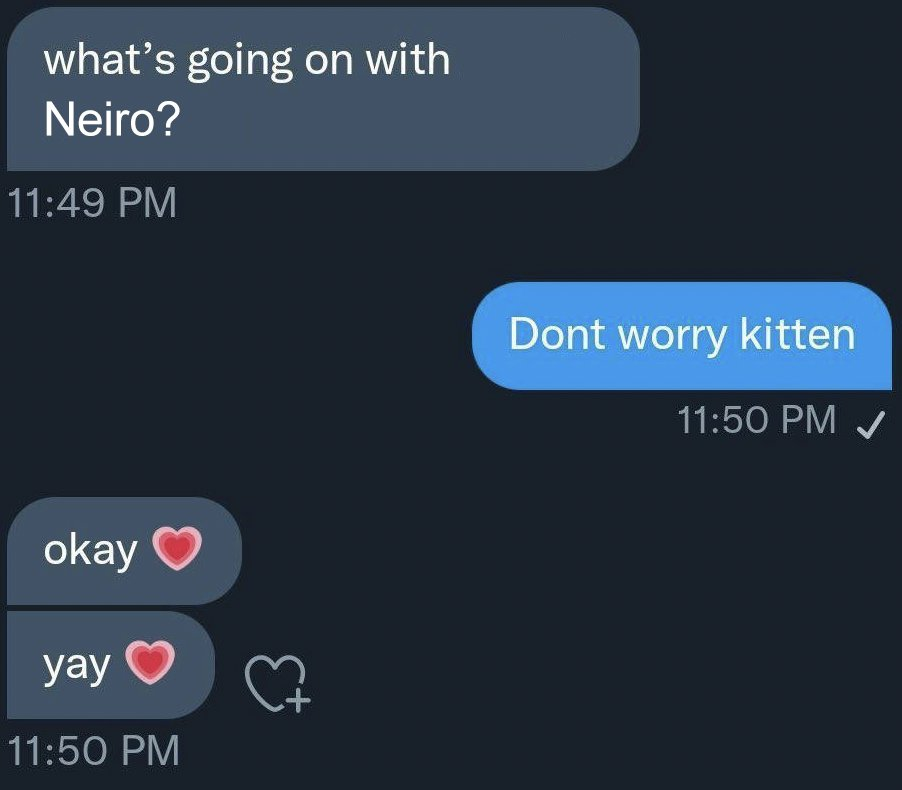This screenshot has width=902, height=790.
Task: Tap the "yay" message bubble
Action: (x=110, y=664)
